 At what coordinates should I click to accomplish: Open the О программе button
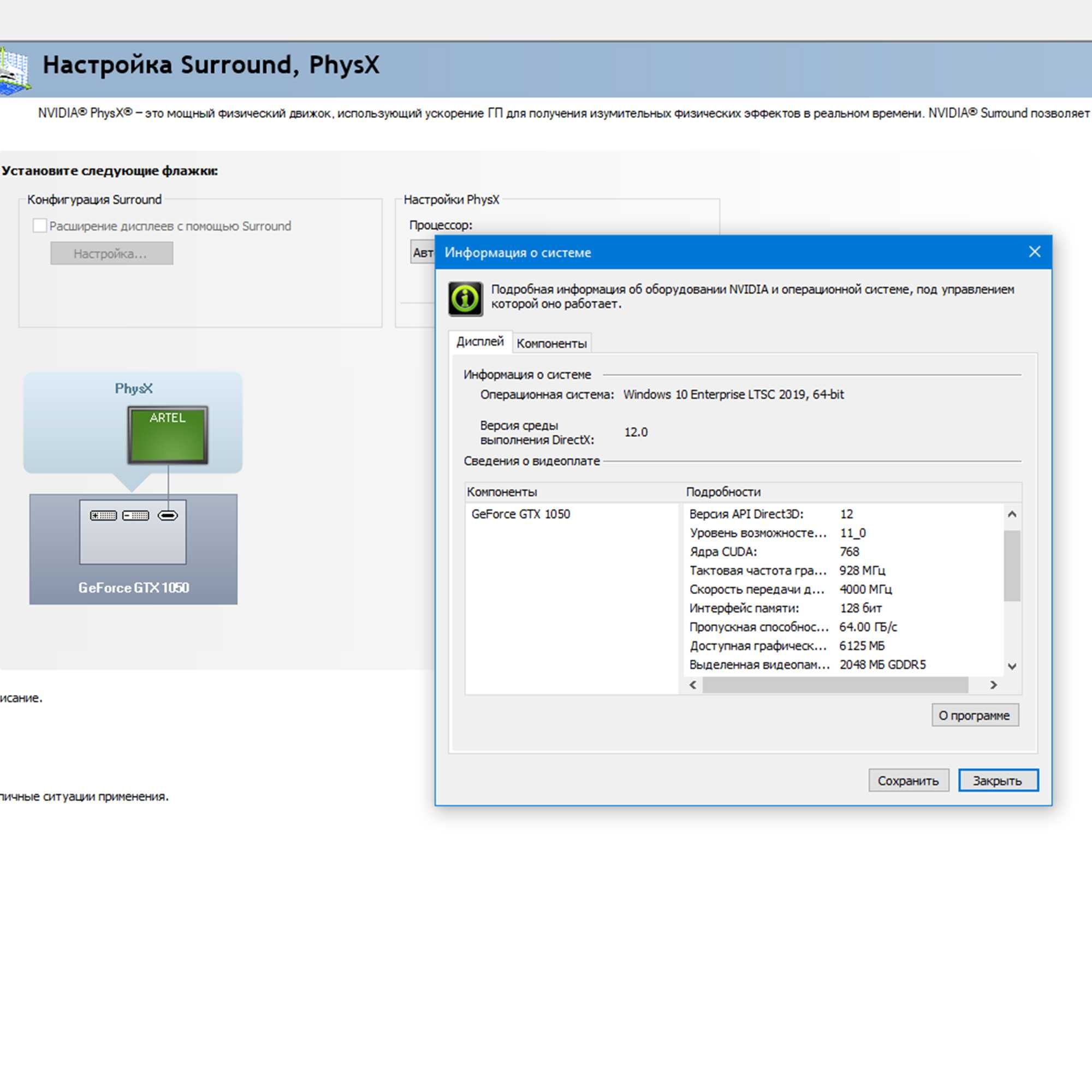975,715
